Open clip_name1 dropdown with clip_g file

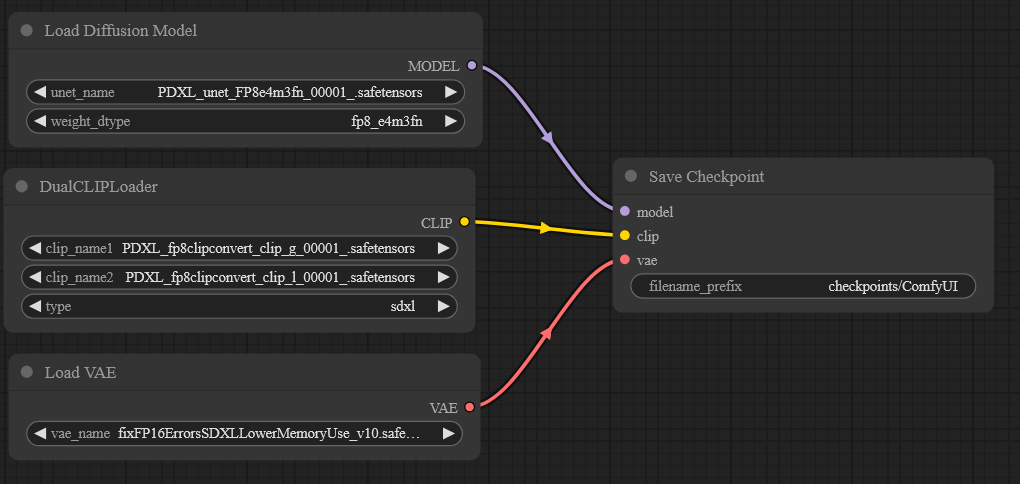(x=239, y=248)
